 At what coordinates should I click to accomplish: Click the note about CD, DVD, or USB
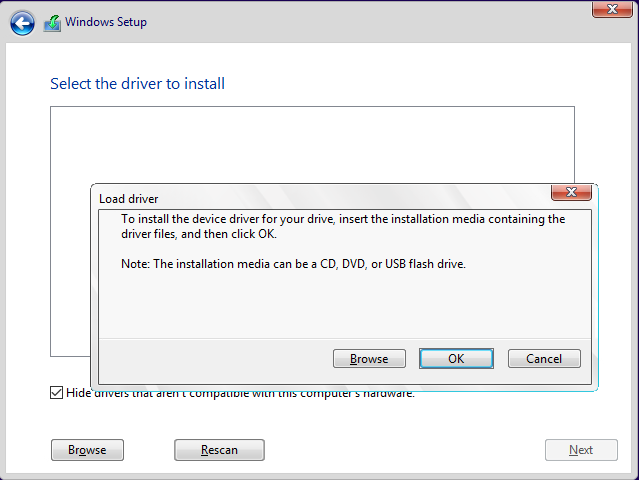point(294,264)
